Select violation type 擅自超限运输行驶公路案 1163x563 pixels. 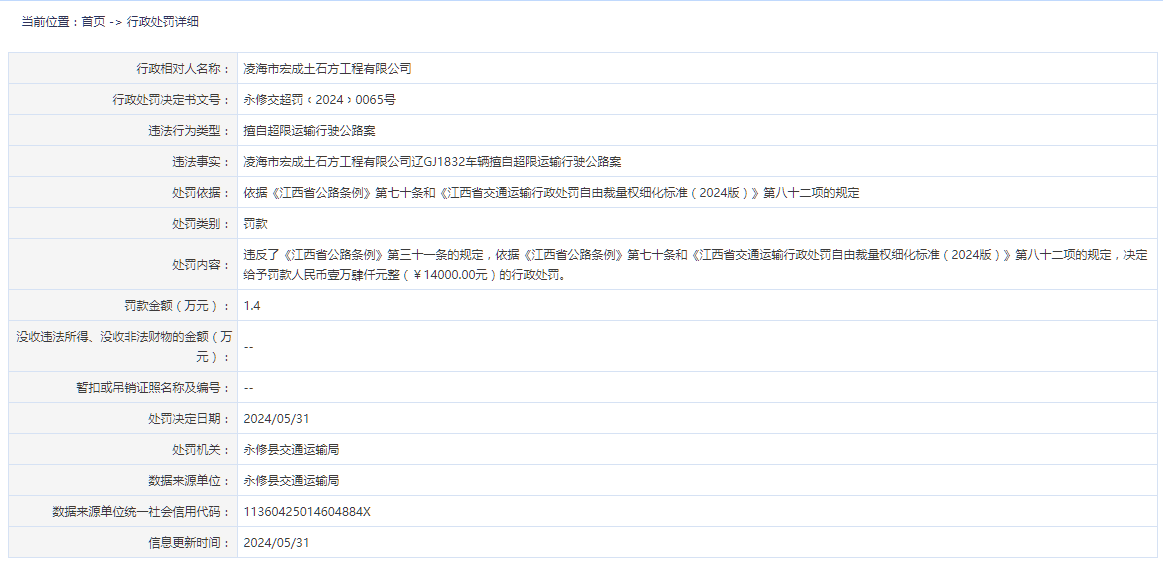309,131
